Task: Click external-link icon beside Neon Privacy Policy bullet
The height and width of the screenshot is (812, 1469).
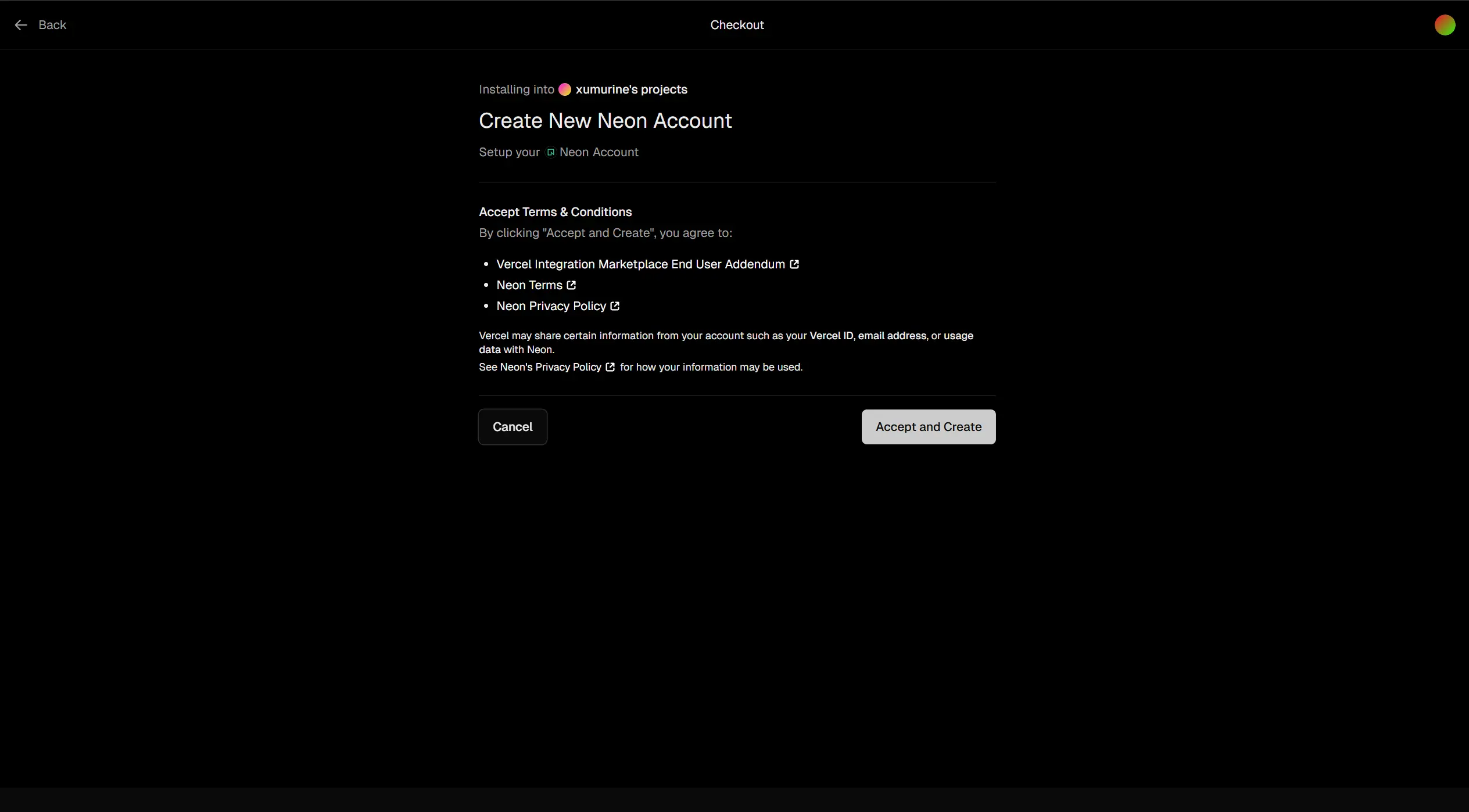Action: pyautogui.click(x=615, y=306)
